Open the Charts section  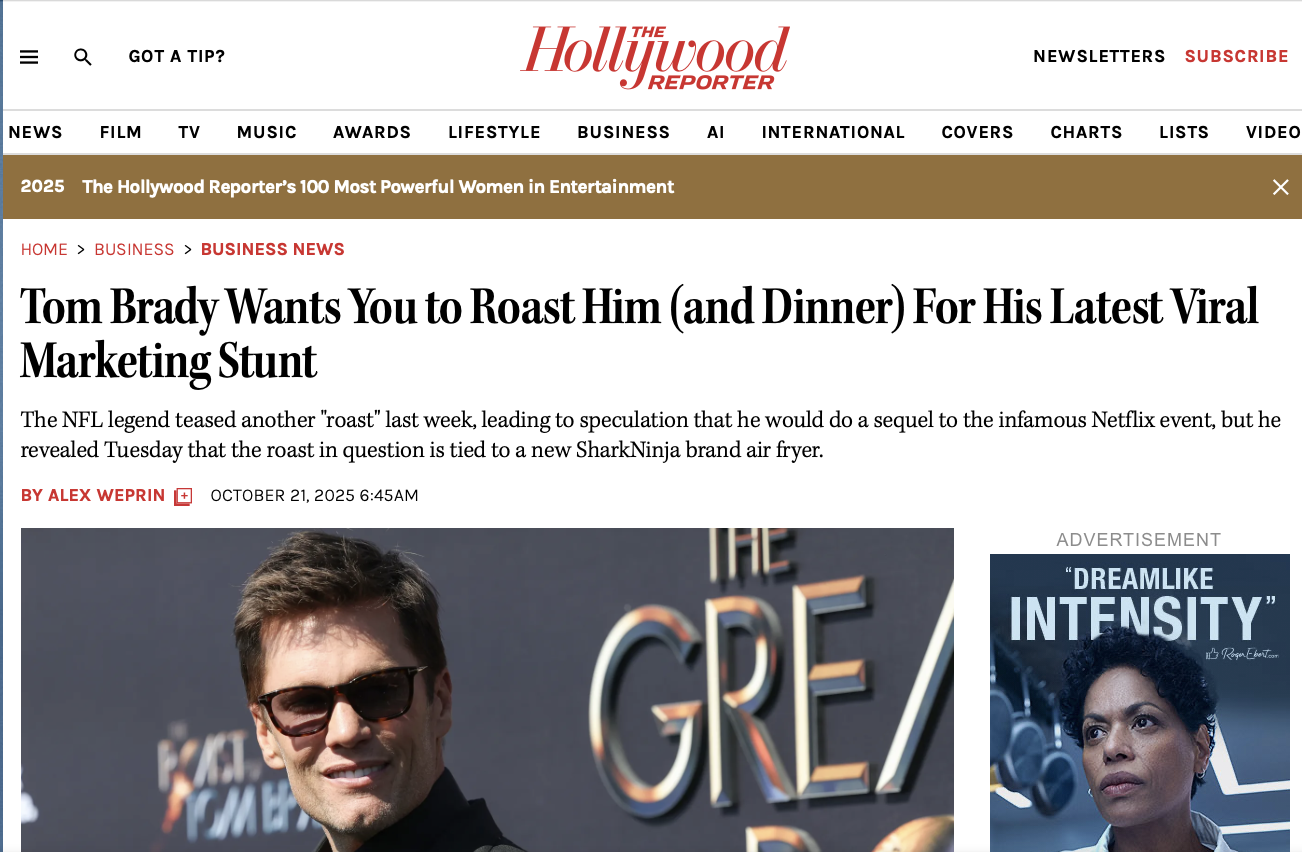pos(1086,132)
